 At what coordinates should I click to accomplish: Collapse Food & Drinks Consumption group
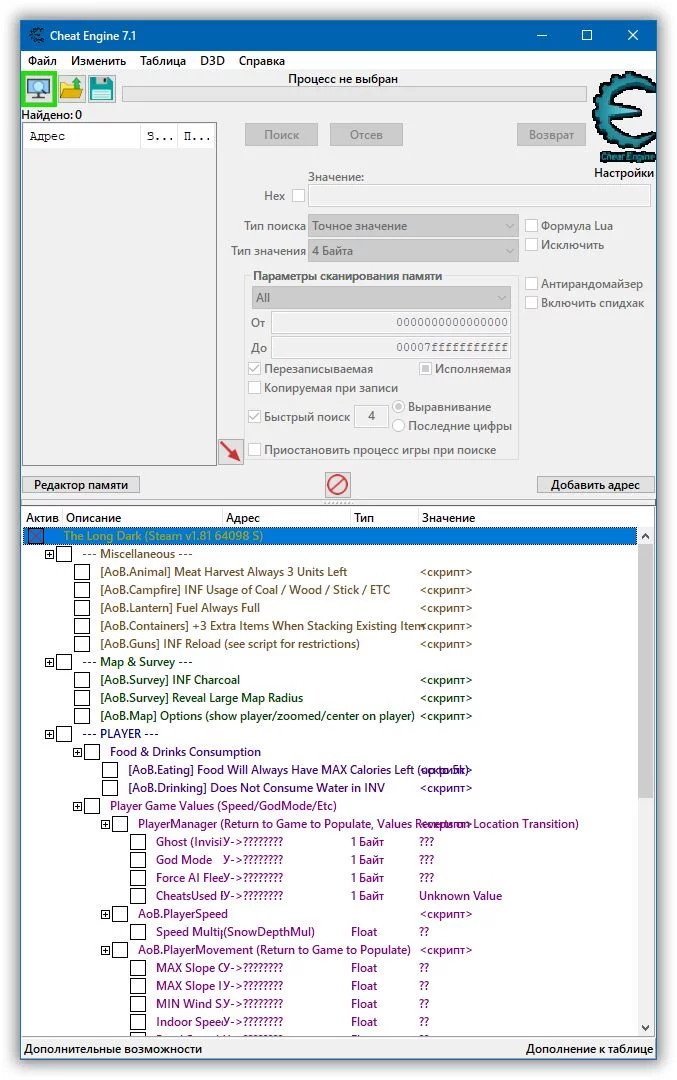point(77,752)
